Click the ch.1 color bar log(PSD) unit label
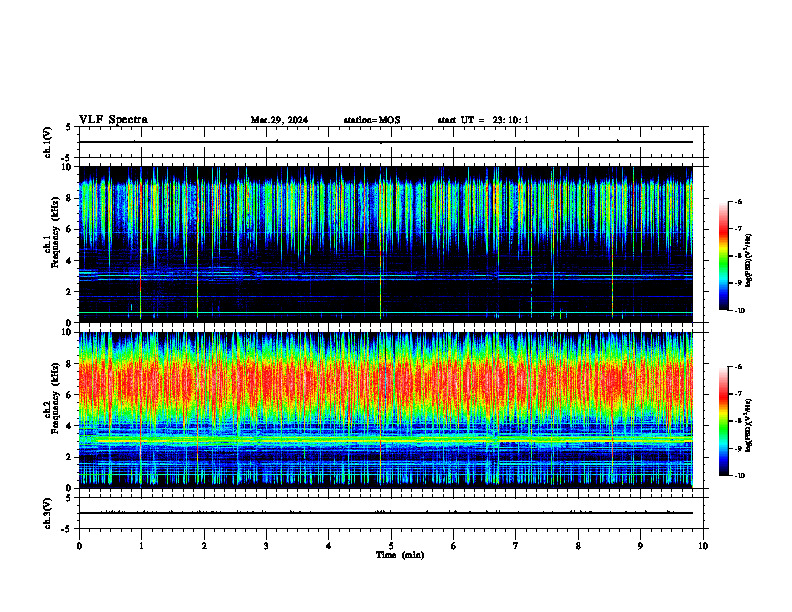This screenshot has height=612, width=792. pos(749,261)
